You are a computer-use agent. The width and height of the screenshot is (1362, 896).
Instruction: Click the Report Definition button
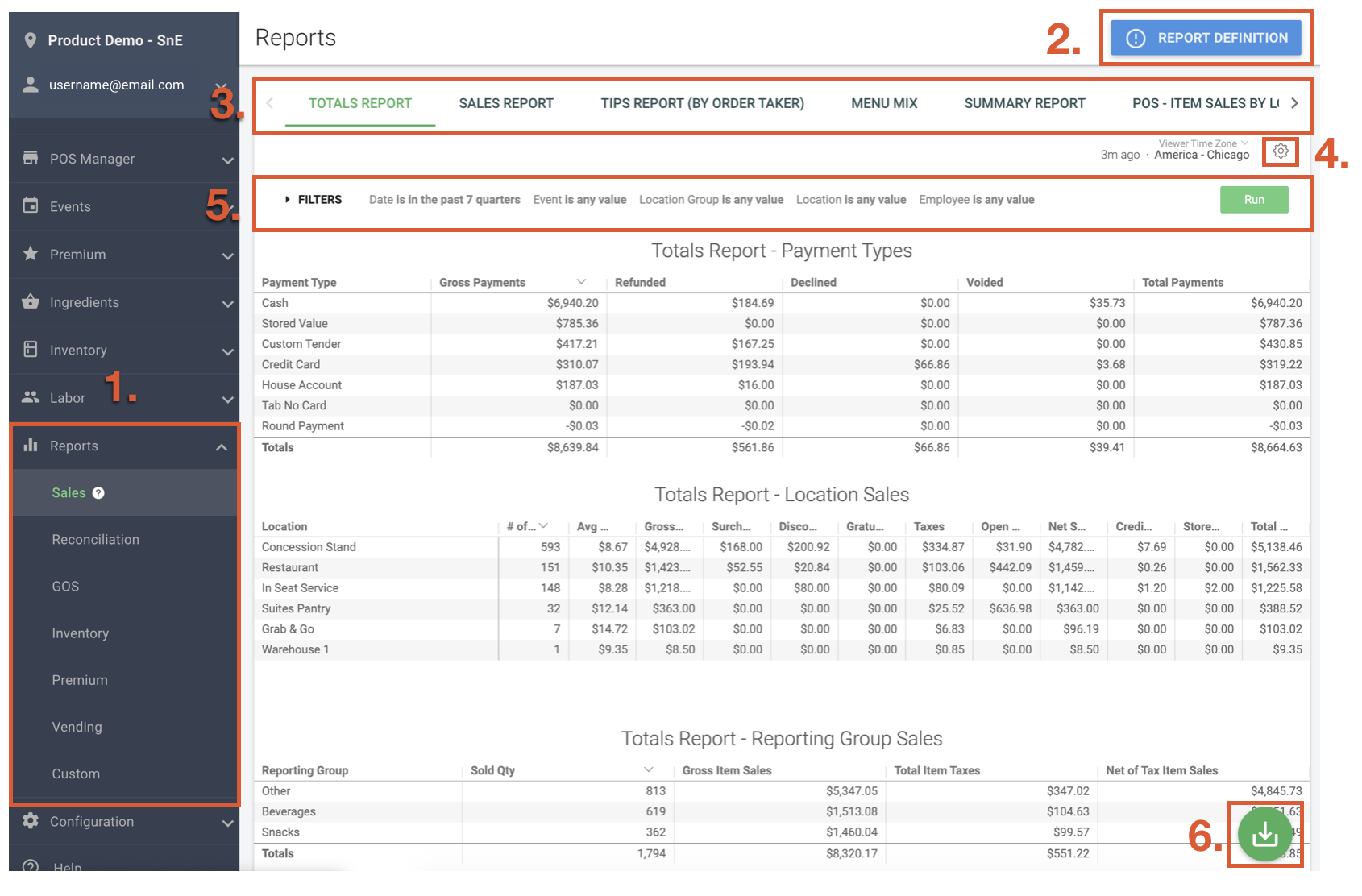[1206, 38]
